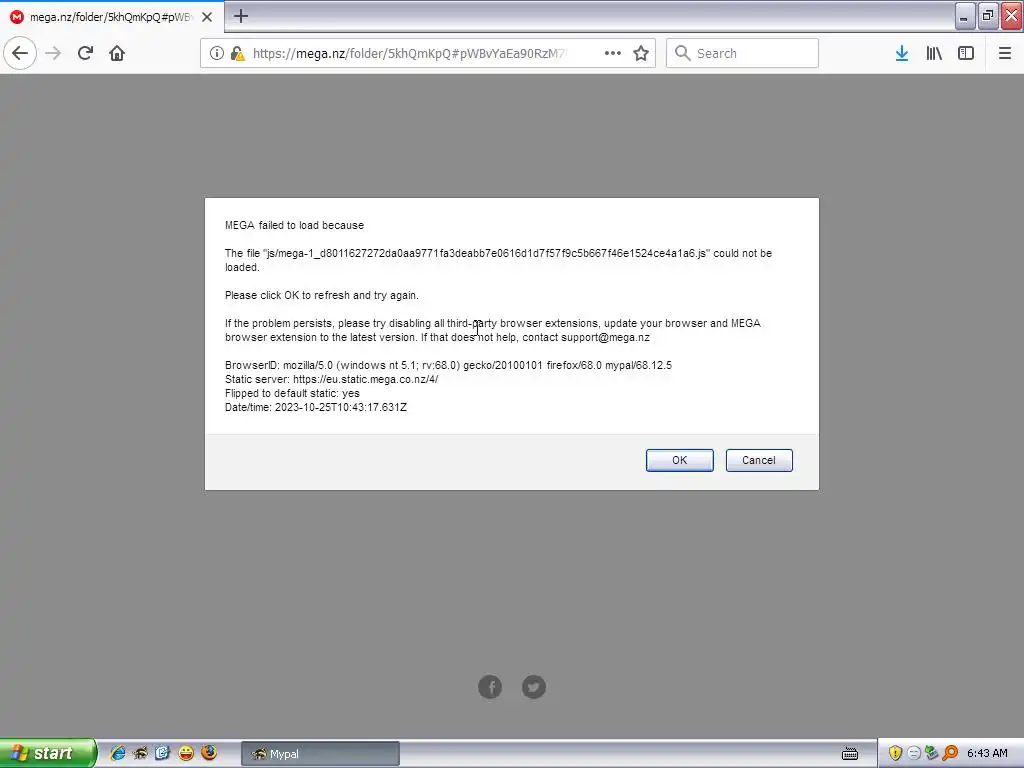
Task: Cancel the MEGA error dialog
Action: [759, 460]
